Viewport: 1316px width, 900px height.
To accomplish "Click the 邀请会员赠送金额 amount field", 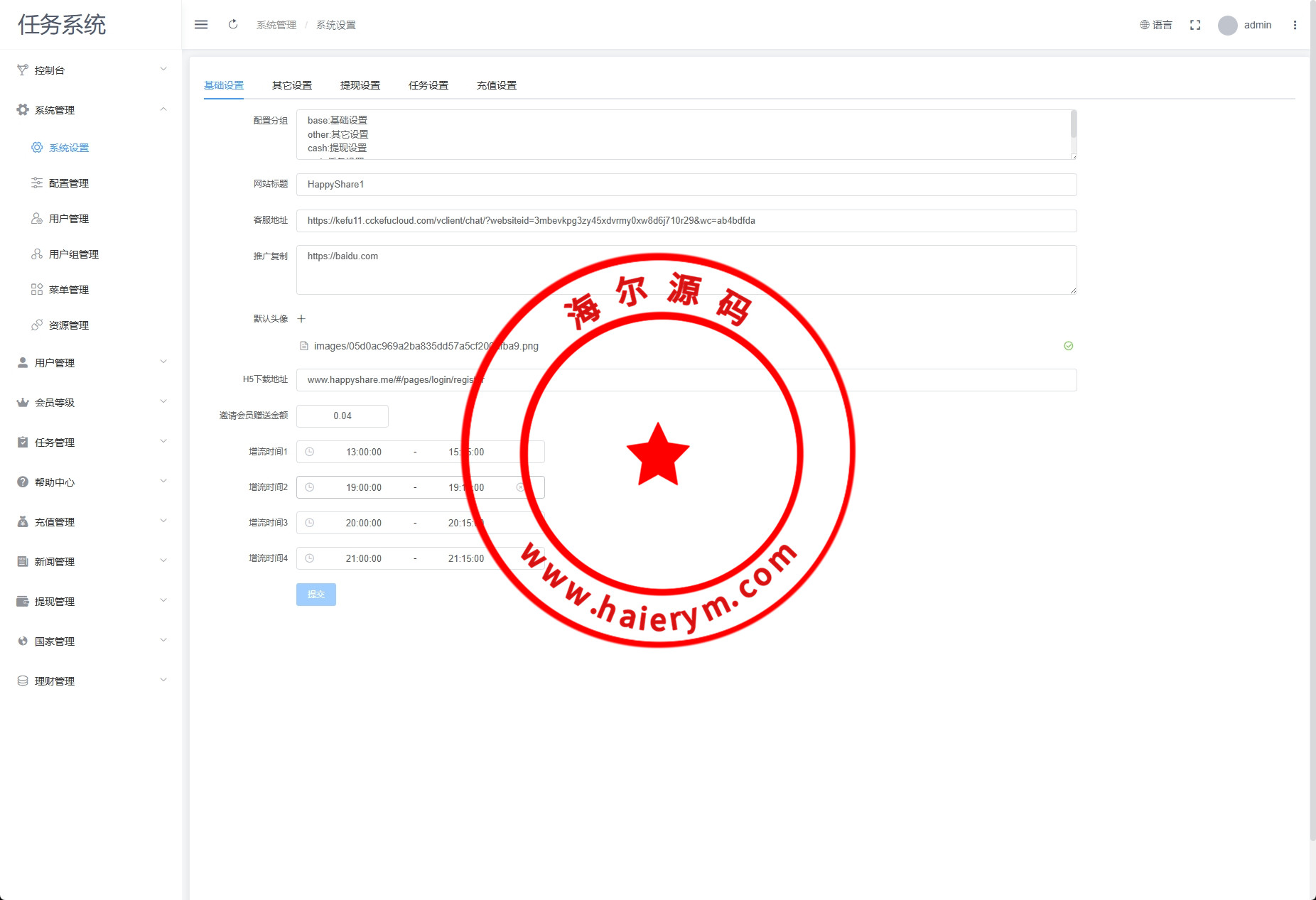I will [343, 416].
